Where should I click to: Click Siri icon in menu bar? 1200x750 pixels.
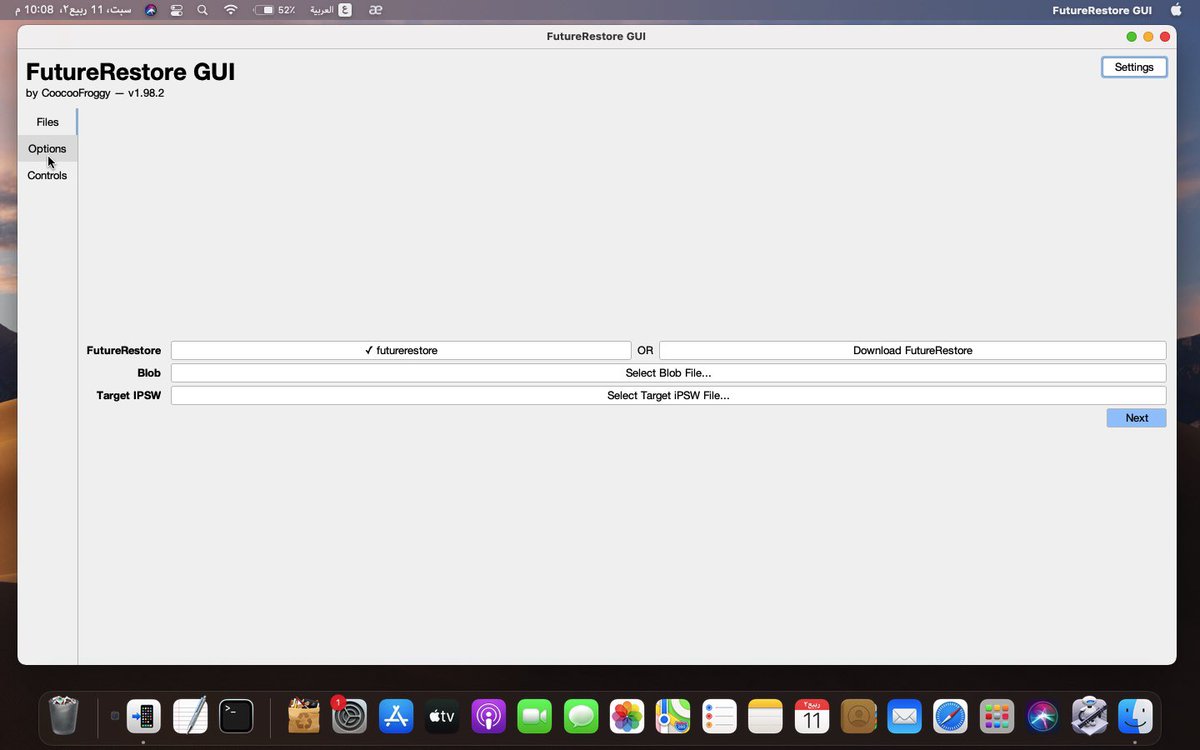pyautogui.click(x=150, y=10)
